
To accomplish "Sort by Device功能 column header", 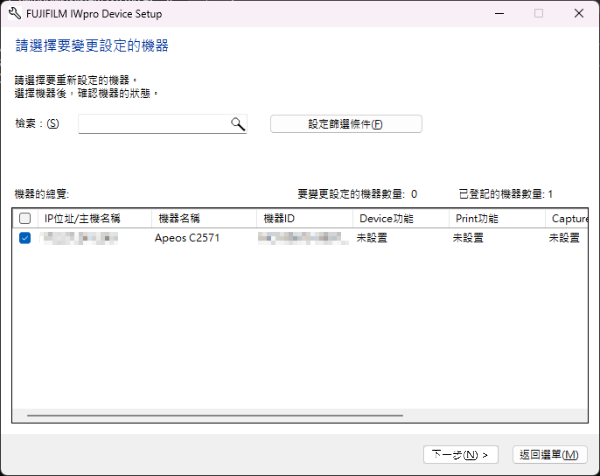I will point(401,218).
